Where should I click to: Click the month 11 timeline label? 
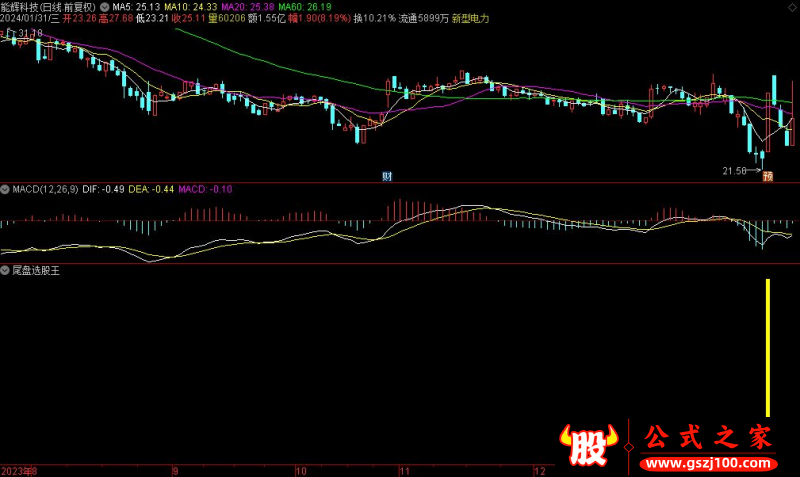coord(405,471)
